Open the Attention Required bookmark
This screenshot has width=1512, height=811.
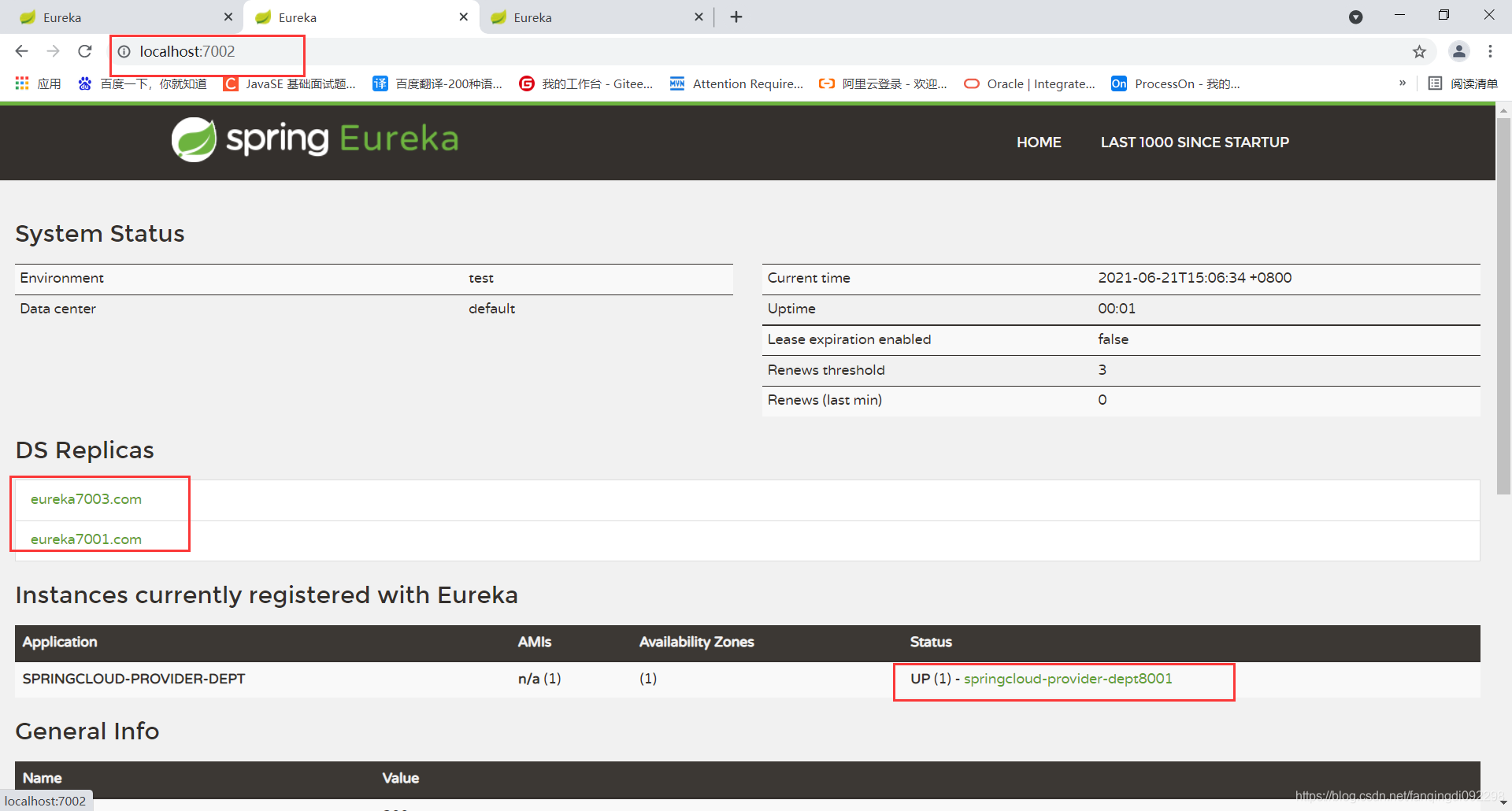point(736,83)
